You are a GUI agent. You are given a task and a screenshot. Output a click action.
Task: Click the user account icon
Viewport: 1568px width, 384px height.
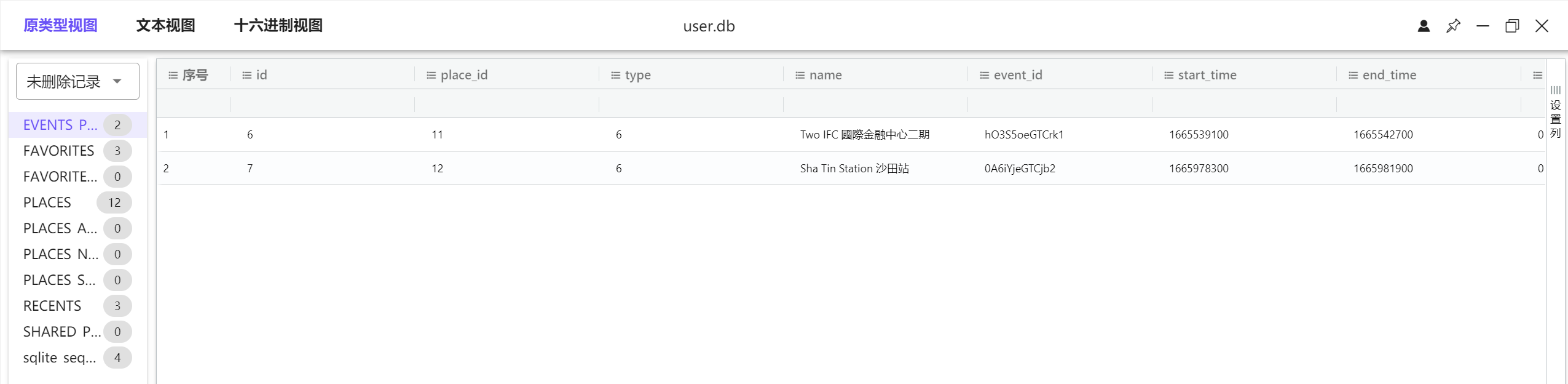(x=1424, y=26)
